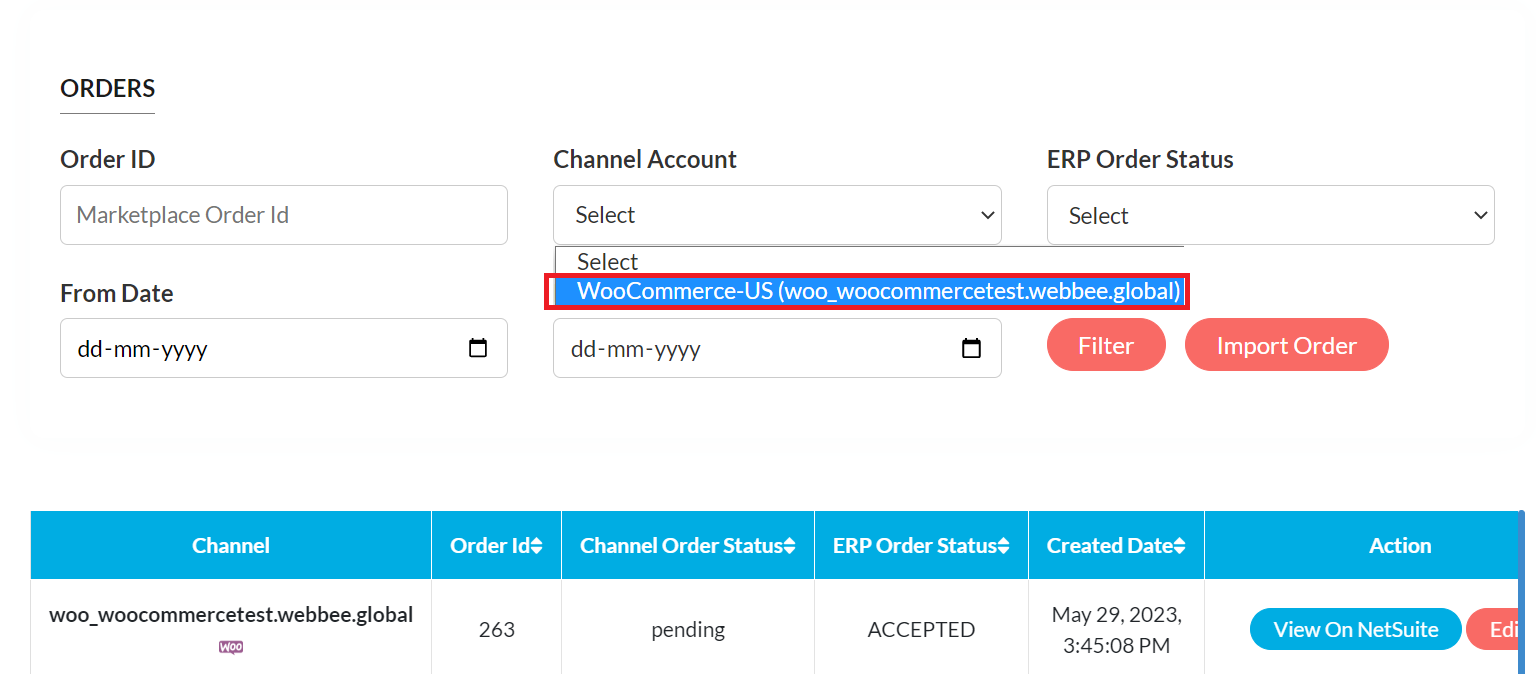Pick the blank 'Select' option in list
Screen dimensions: 1536x674
608,262
